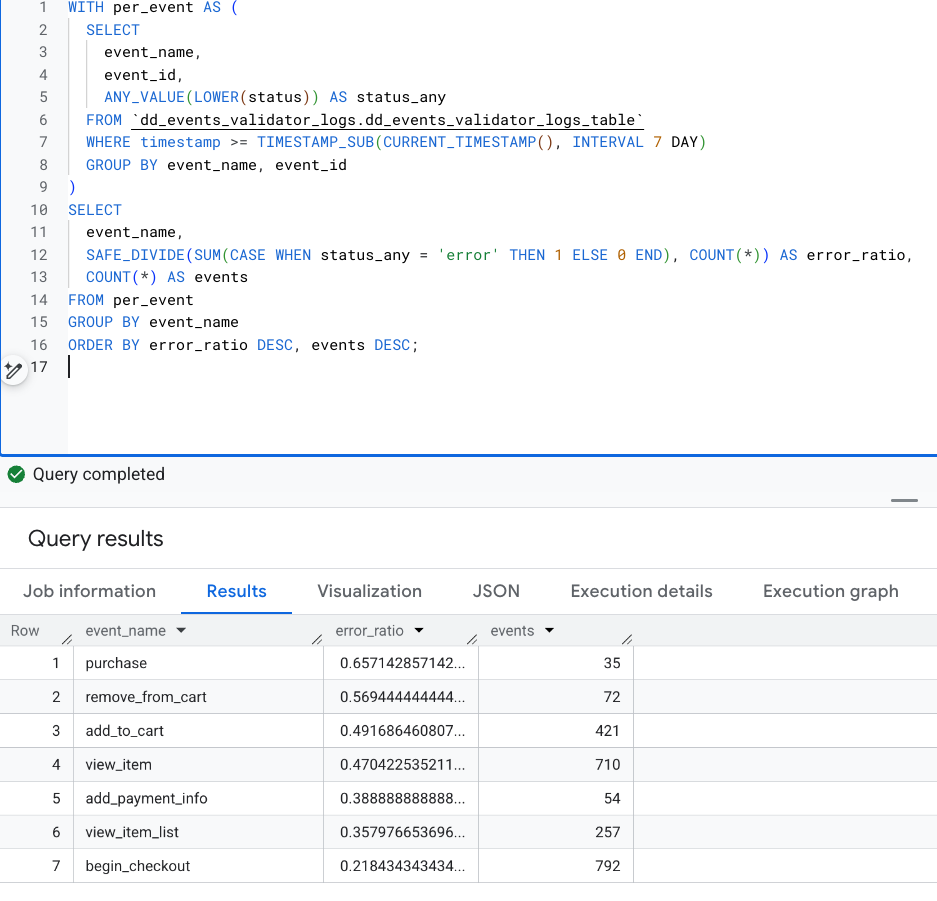
Task: Click the 'add_to_cart' cell
Action: click(198, 731)
